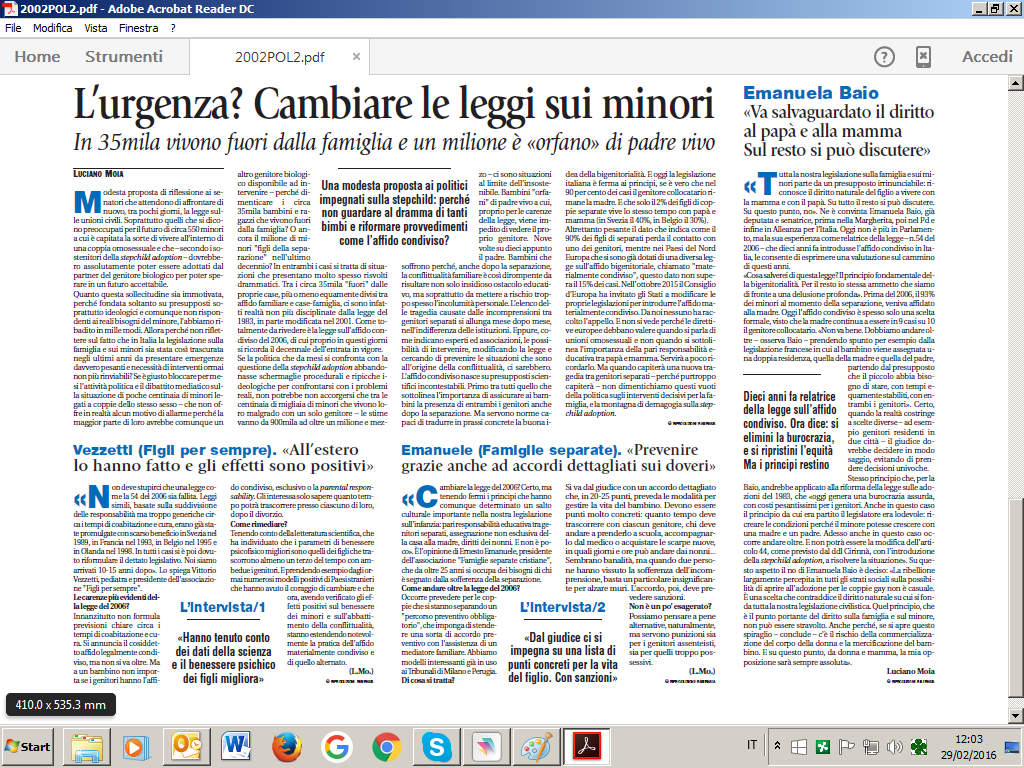Switch to the Home tab
The width and height of the screenshot is (1024, 768).
point(37,57)
